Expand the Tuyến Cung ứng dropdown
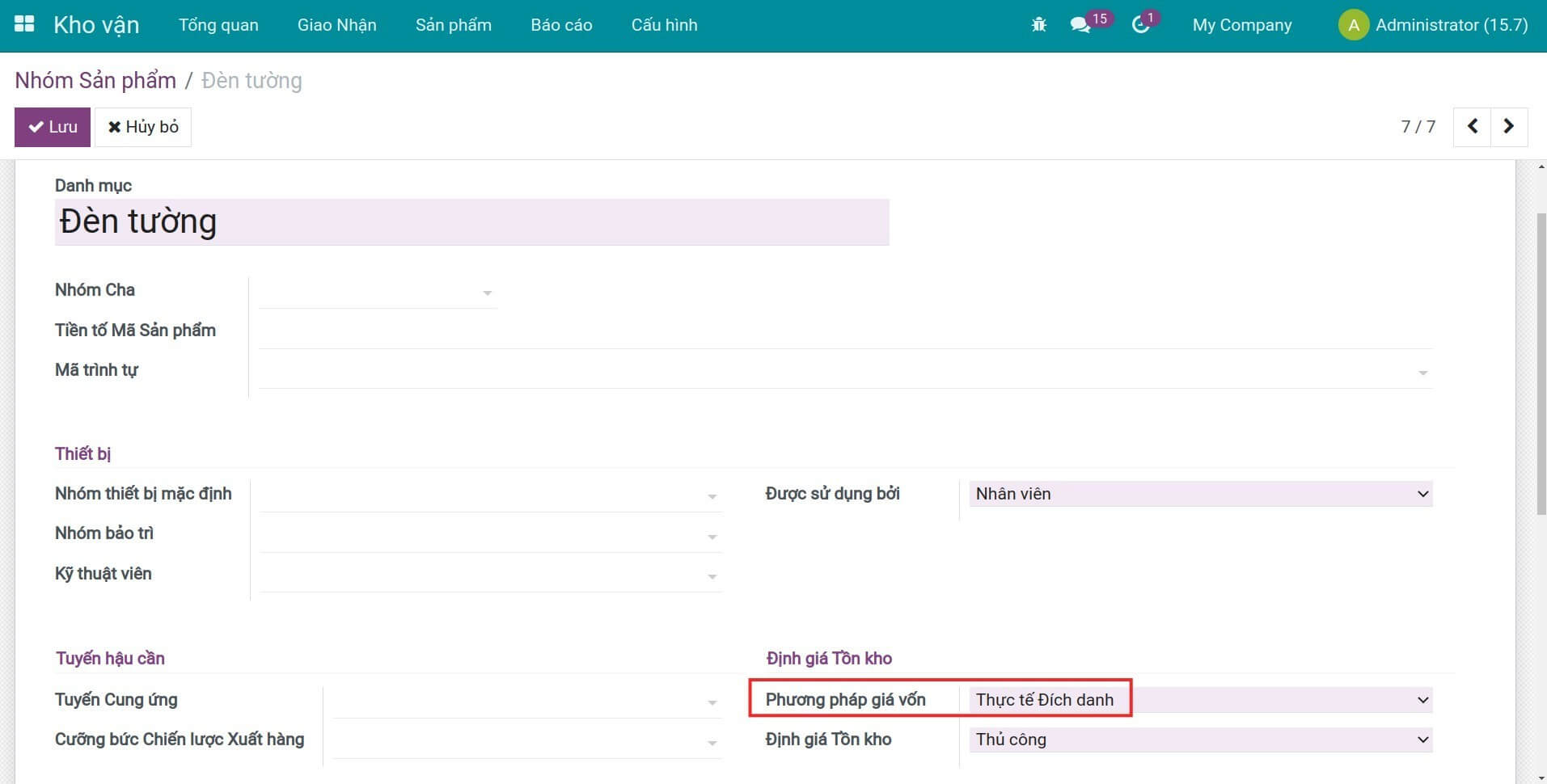The image size is (1547, 784). pos(526,702)
